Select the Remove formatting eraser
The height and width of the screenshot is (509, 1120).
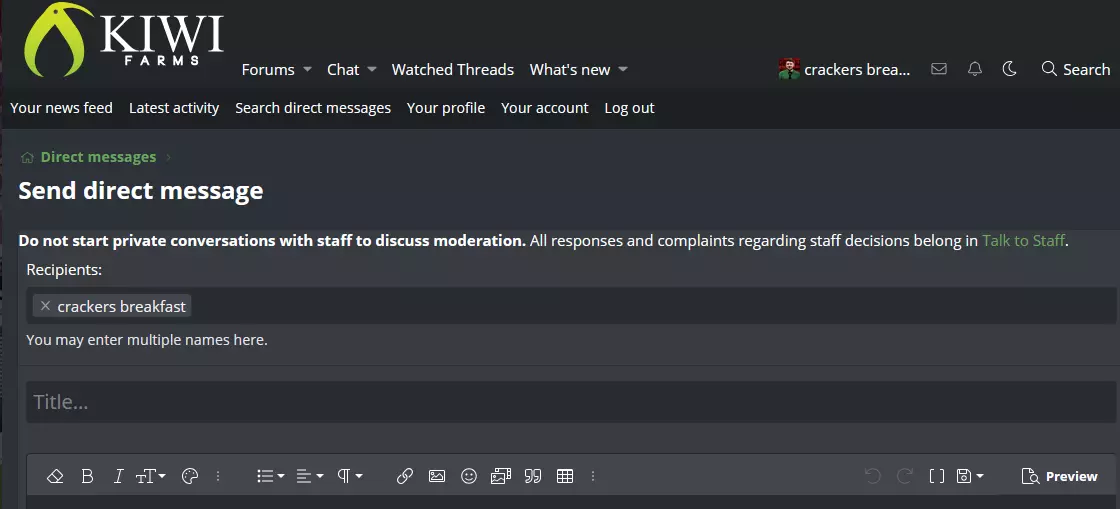[x=55, y=476]
